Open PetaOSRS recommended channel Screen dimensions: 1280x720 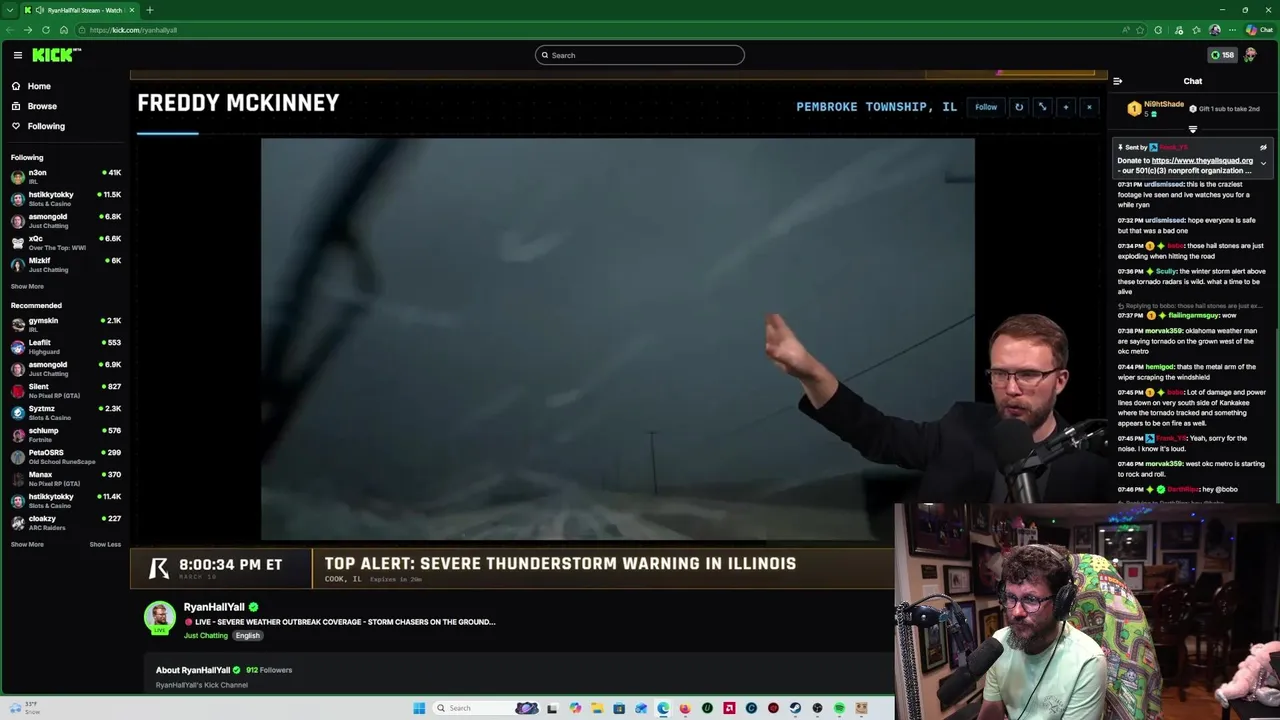(65, 456)
